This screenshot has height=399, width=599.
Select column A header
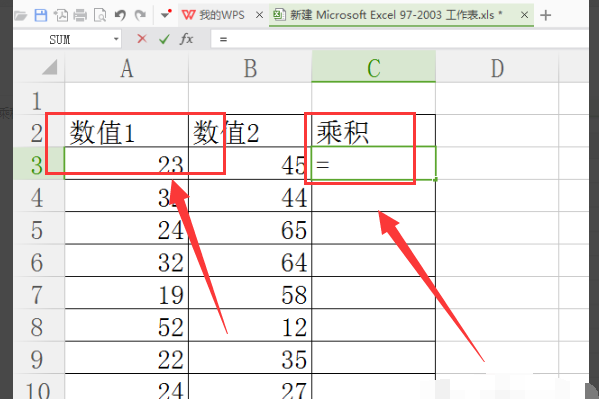(127, 68)
